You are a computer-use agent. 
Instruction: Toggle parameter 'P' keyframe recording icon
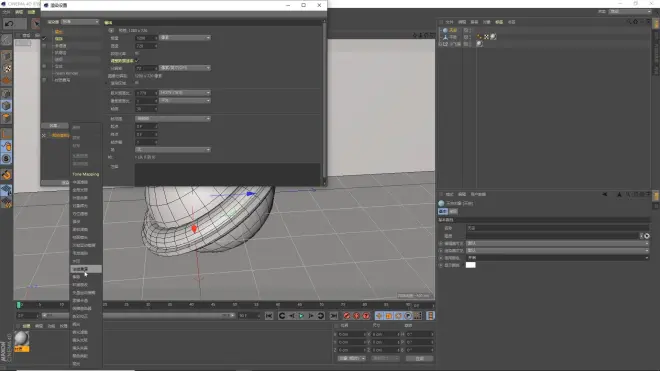tap(408, 316)
